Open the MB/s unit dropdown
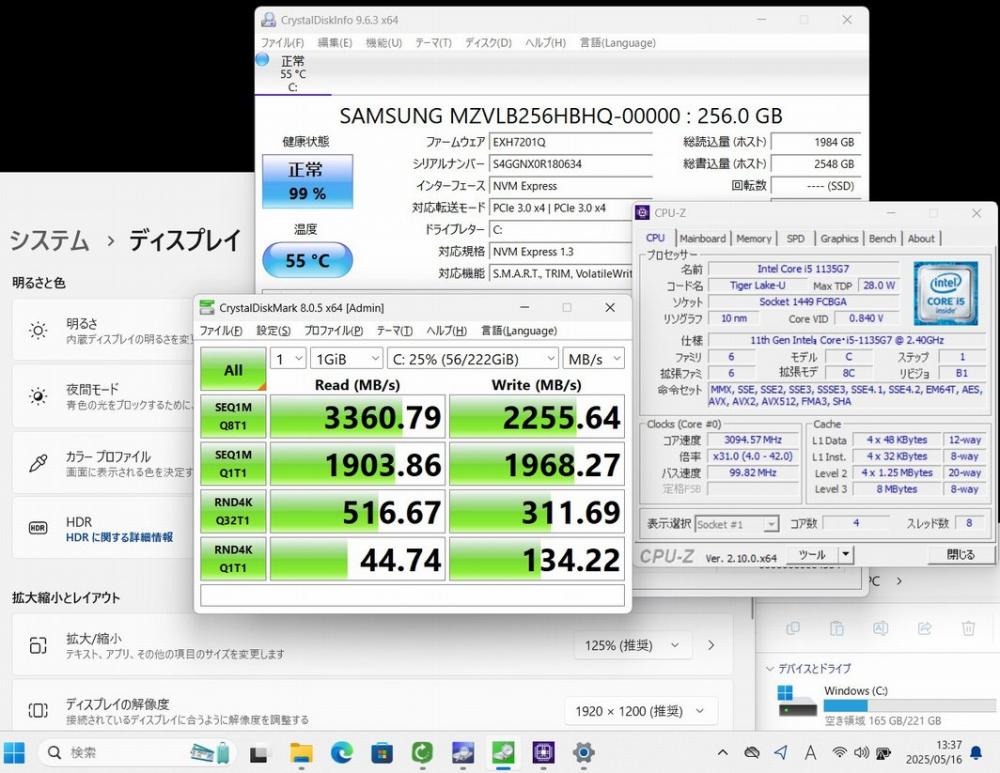 click(593, 359)
